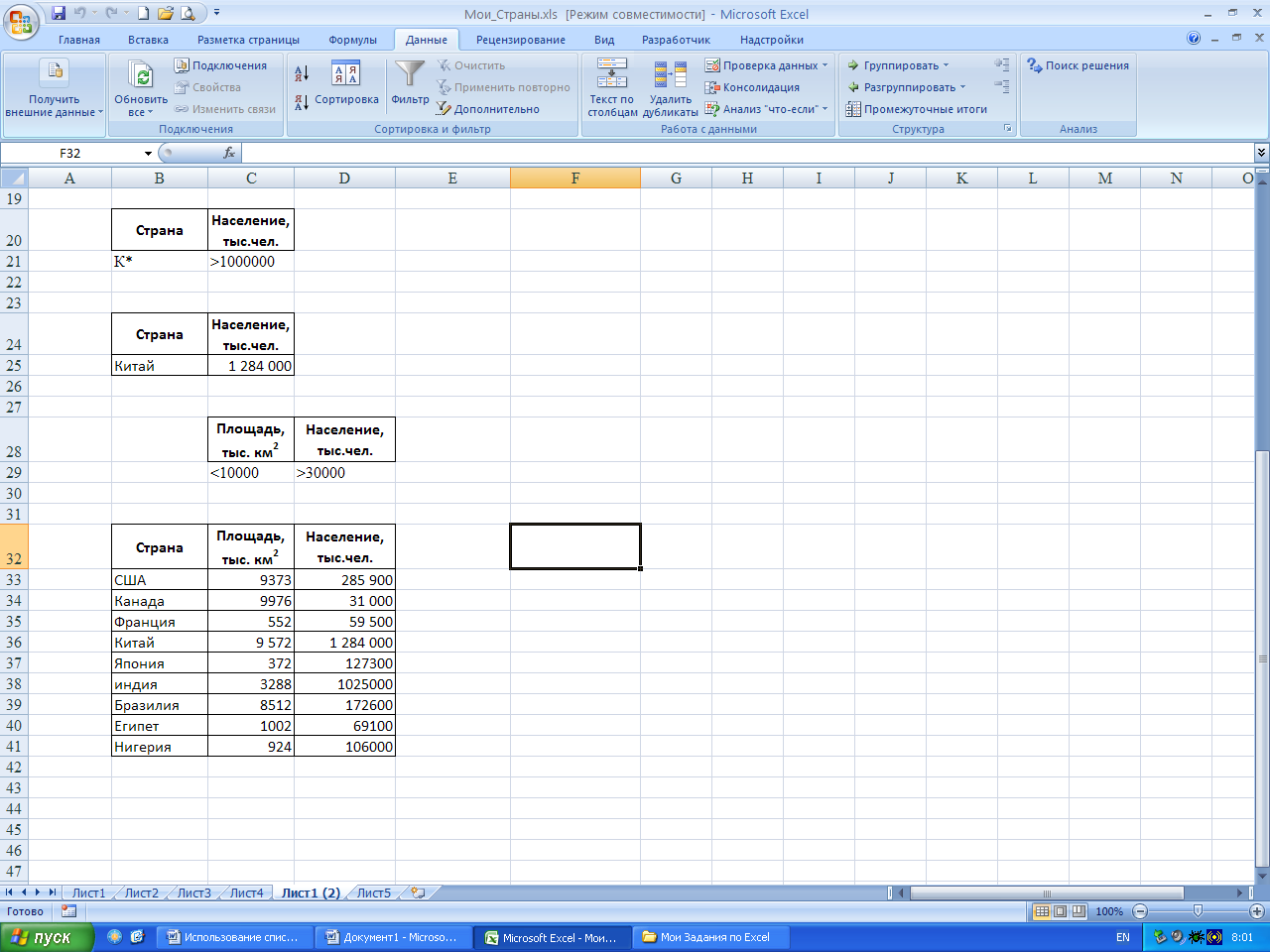This screenshot has height=952, width=1270.
Task: Open Консолидация data consolidation
Action: click(752, 87)
